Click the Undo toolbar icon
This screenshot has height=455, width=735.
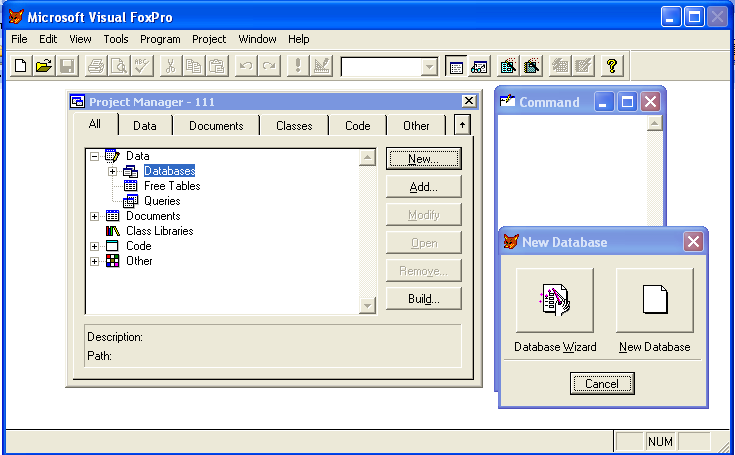tap(246, 66)
